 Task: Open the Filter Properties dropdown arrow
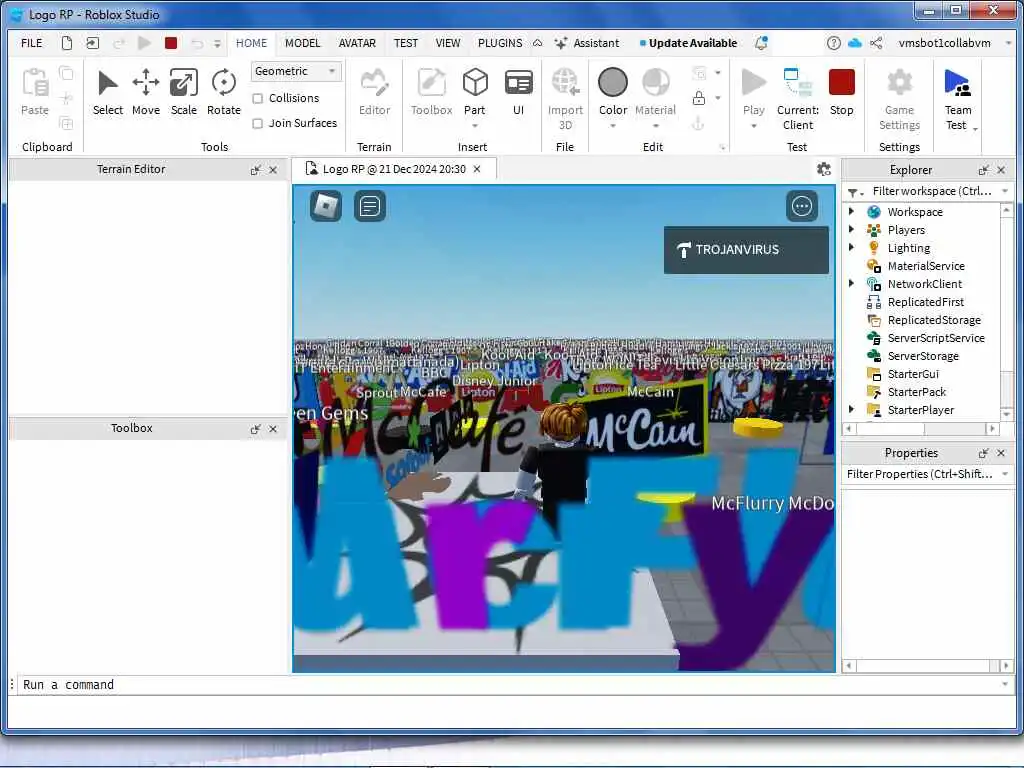pyautogui.click(x=1005, y=474)
